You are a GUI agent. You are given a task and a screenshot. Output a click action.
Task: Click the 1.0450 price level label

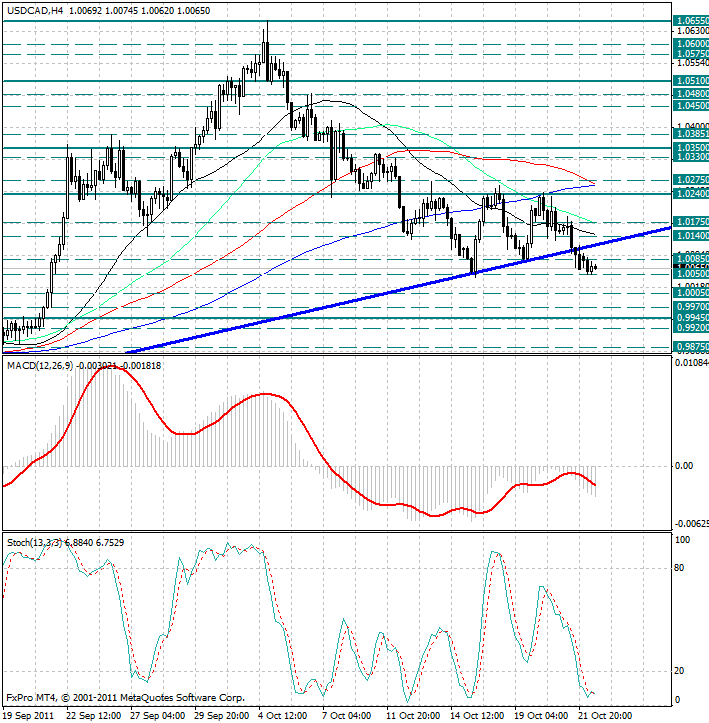[x=691, y=106]
